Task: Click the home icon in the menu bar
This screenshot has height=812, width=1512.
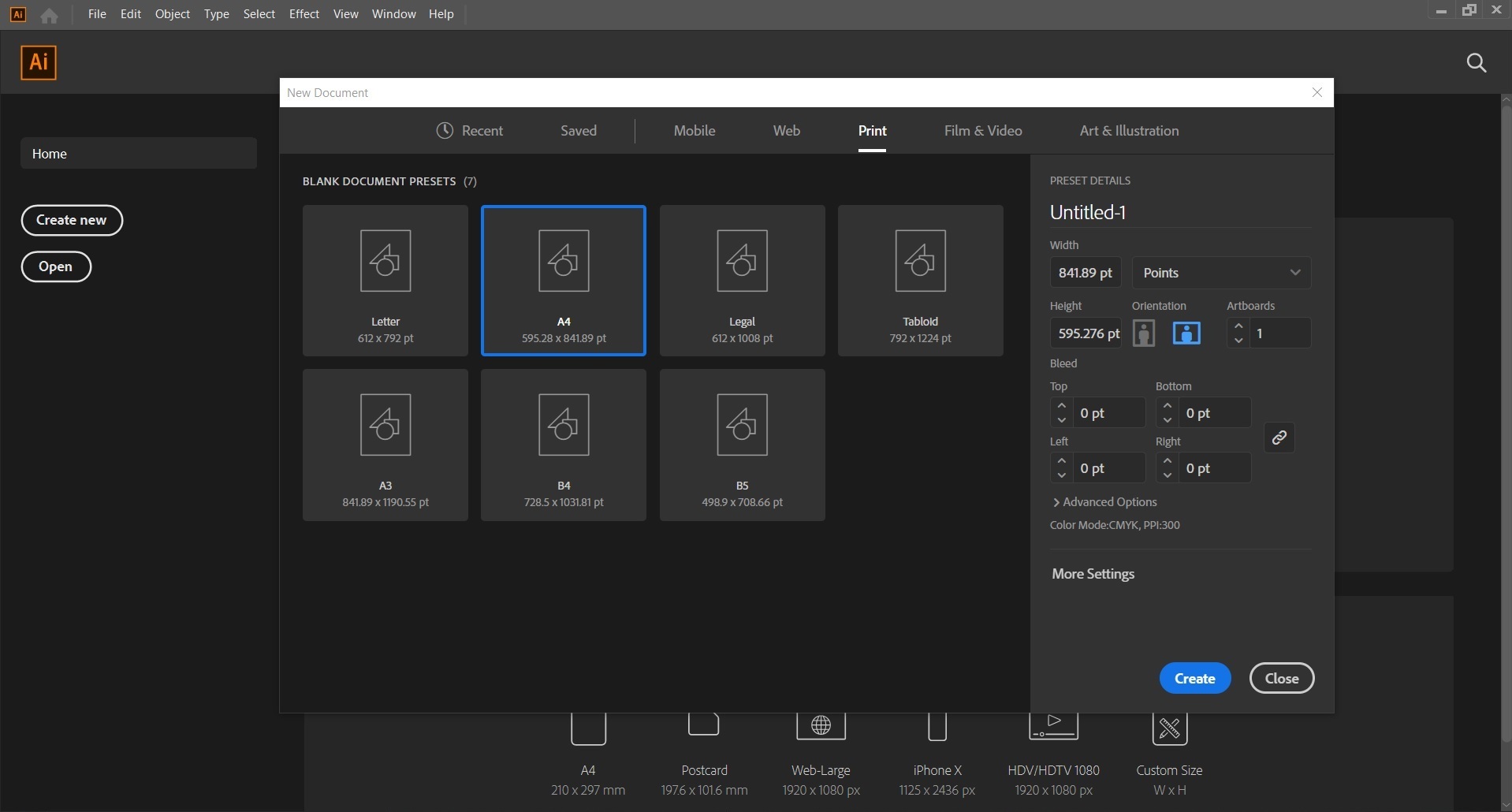Action: pyautogui.click(x=49, y=15)
